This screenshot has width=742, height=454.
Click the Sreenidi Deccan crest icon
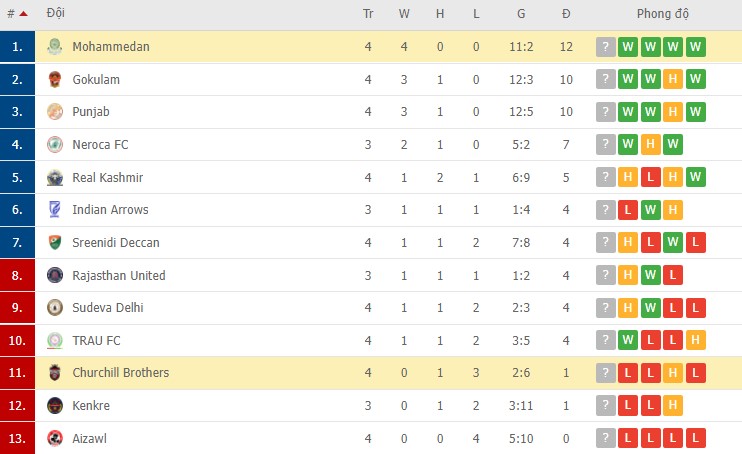55,243
